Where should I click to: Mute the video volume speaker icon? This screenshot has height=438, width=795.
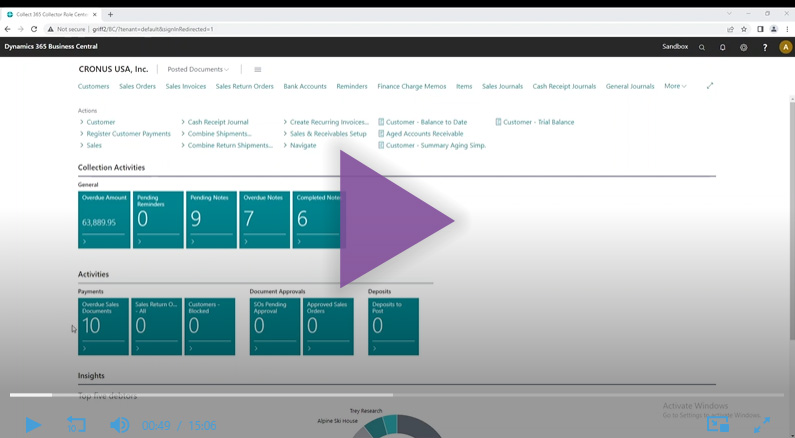[x=120, y=425]
